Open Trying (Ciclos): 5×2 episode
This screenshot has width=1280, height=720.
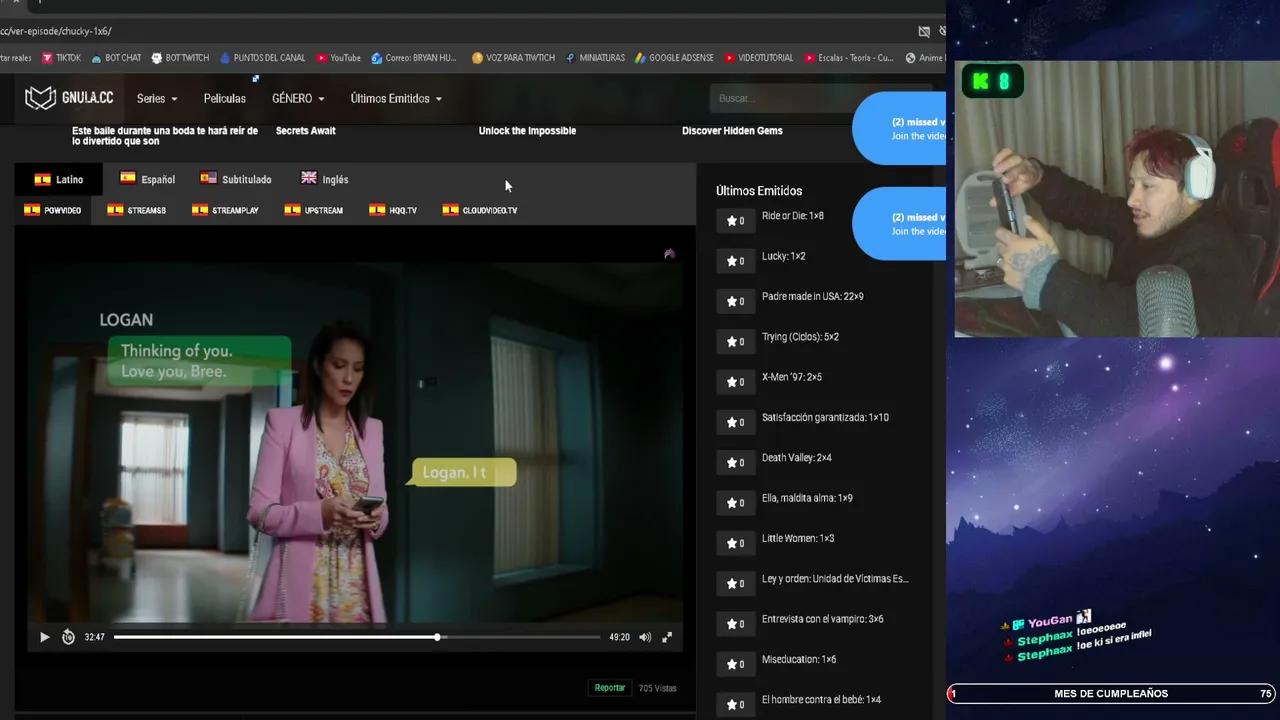pyautogui.click(x=800, y=337)
